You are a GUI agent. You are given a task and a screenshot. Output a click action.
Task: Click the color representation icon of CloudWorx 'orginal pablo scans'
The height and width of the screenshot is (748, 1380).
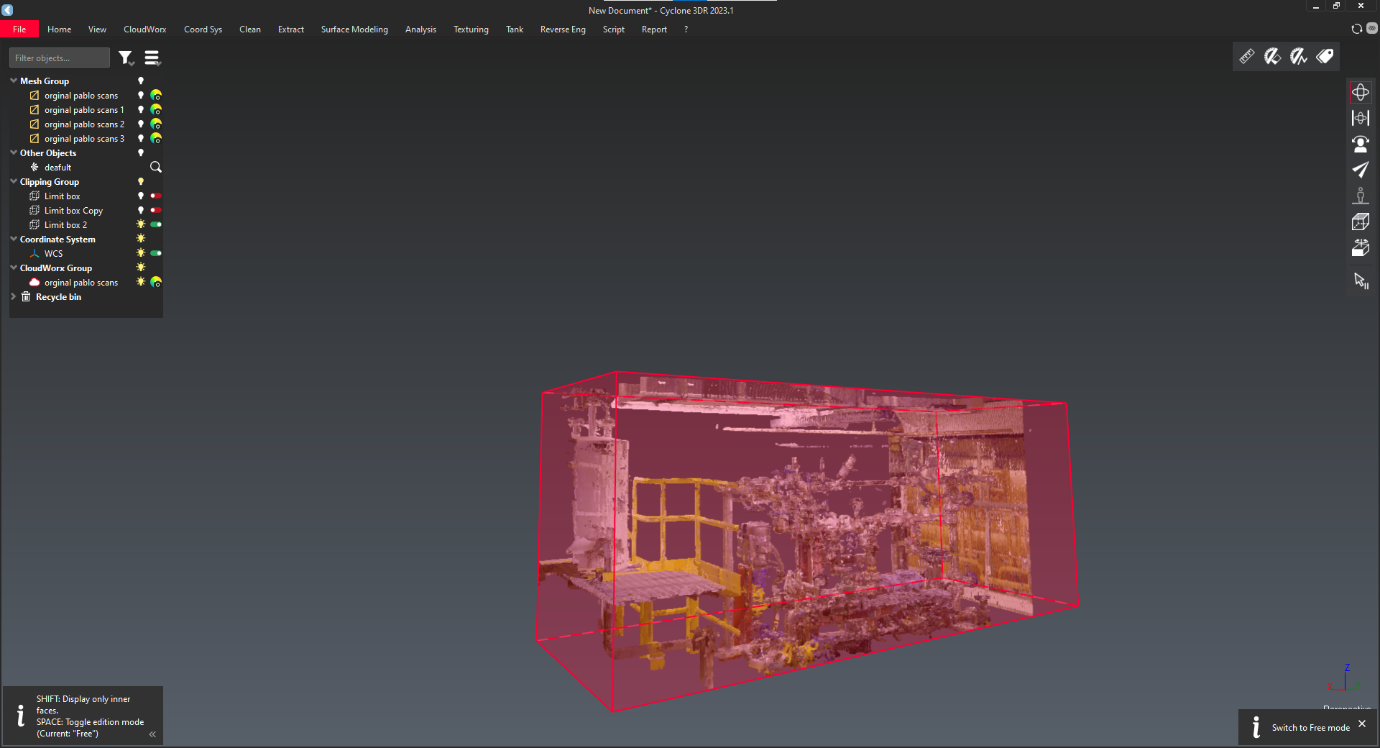pos(156,282)
